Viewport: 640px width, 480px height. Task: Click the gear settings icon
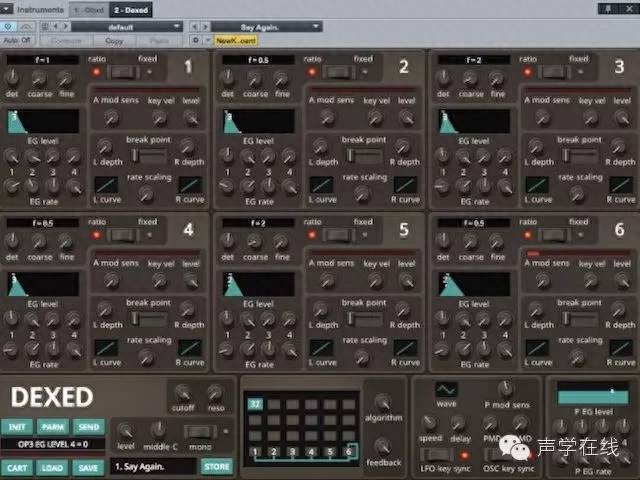point(196,40)
